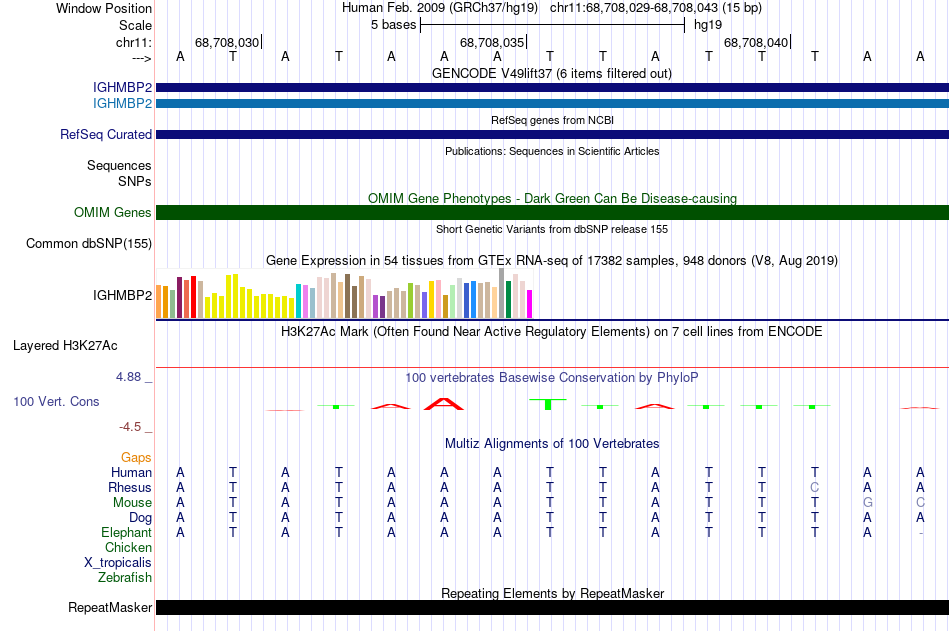950x631 pixels.
Task: Click the dark blue RefSeq Curated gene bar
Action: [x=552, y=135]
